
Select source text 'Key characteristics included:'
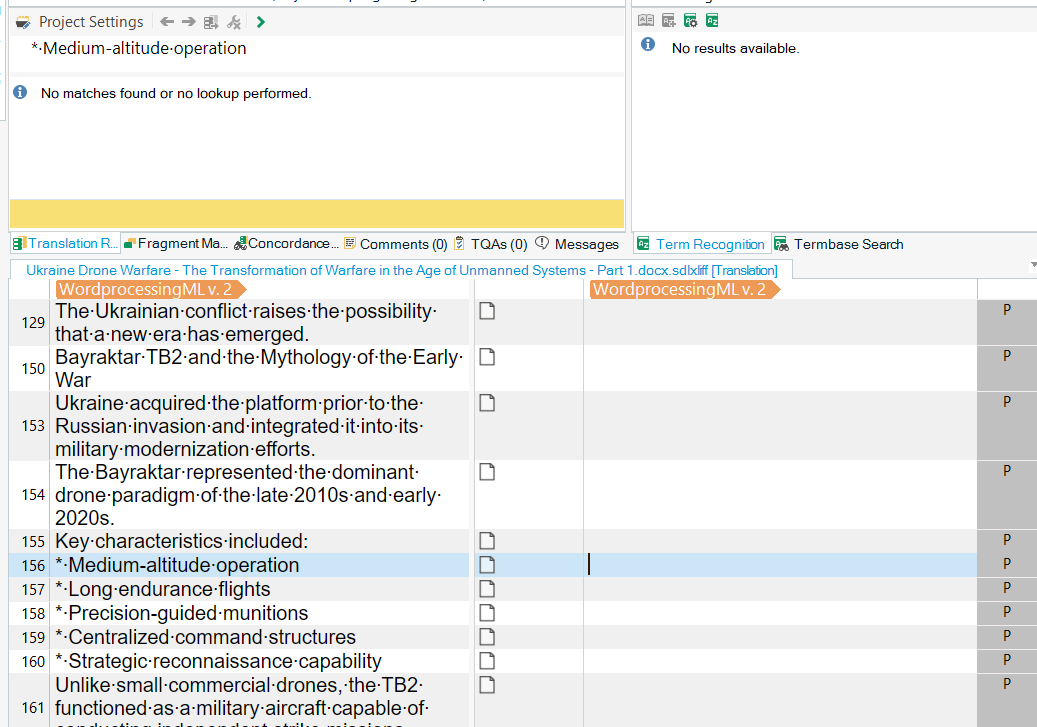(x=182, y=541)
